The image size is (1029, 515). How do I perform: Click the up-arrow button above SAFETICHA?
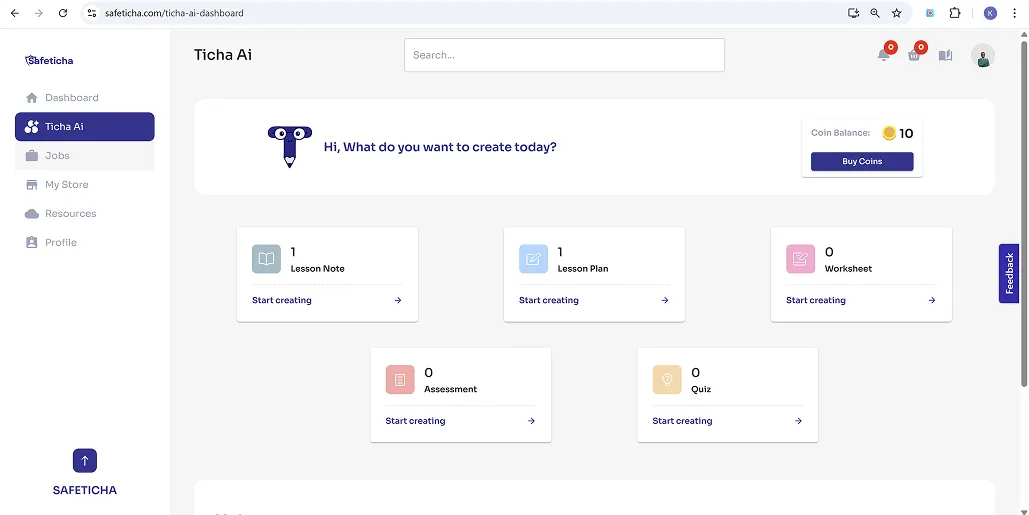(x=85, y=461)
